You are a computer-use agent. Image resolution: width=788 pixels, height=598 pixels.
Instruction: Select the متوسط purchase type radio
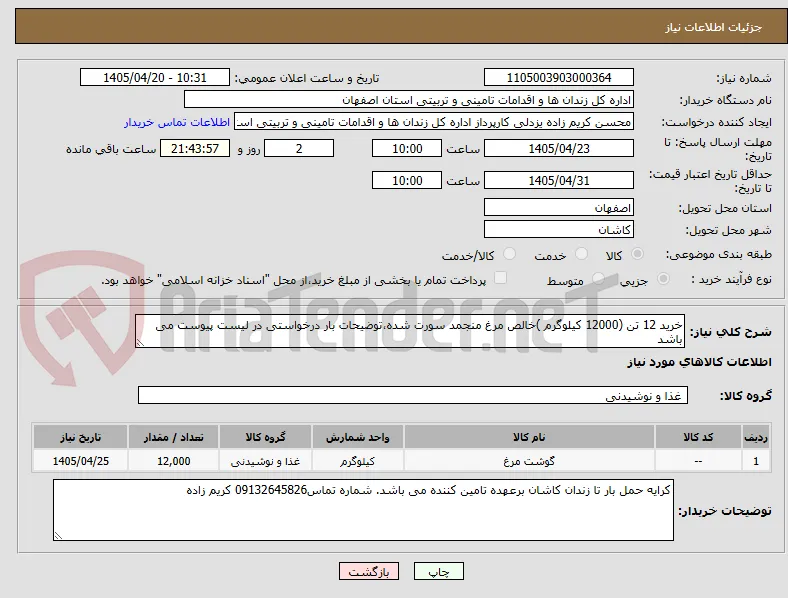(598, 278)
